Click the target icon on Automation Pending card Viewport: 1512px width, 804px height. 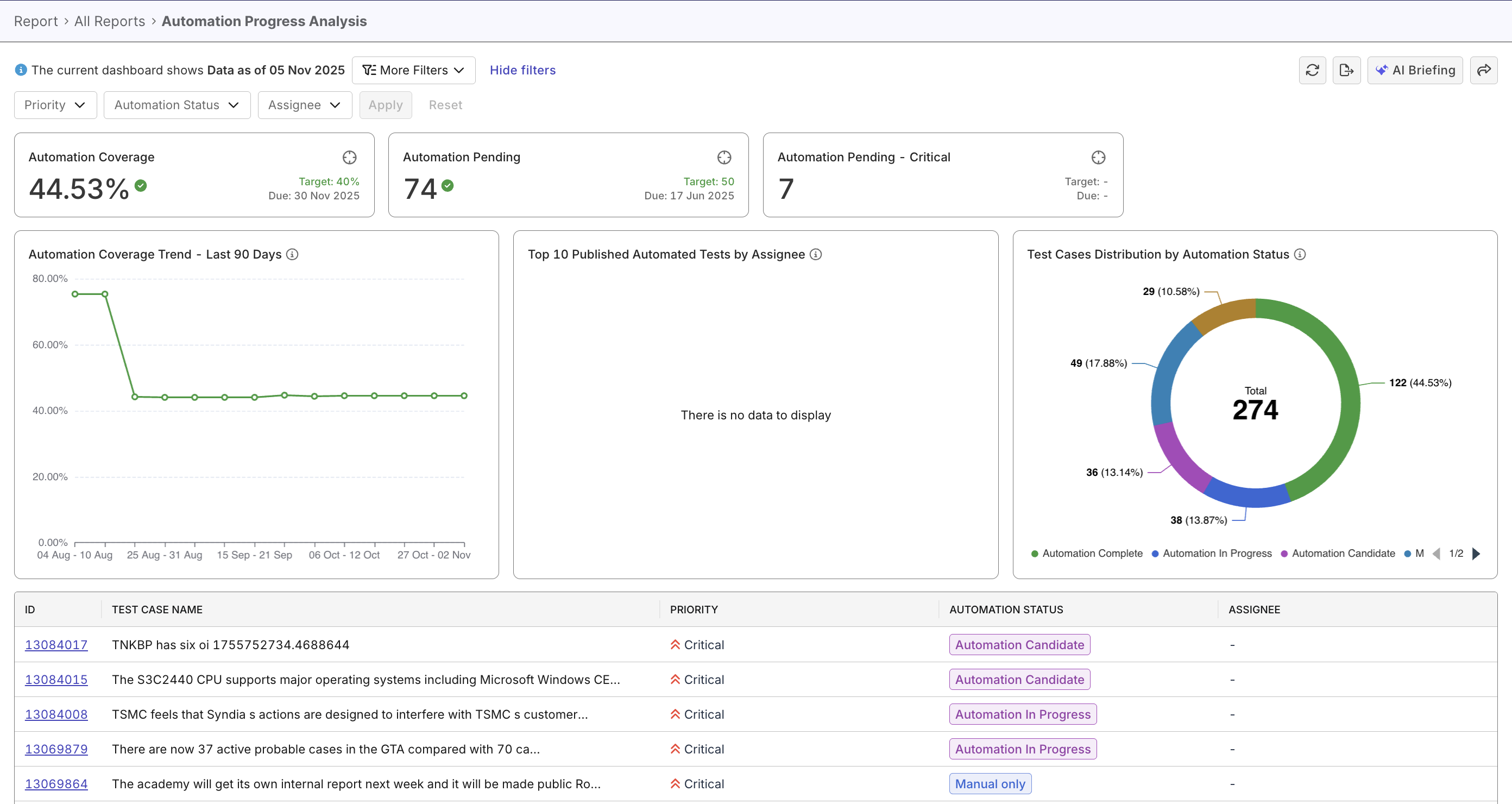click(x=724, y=158)
